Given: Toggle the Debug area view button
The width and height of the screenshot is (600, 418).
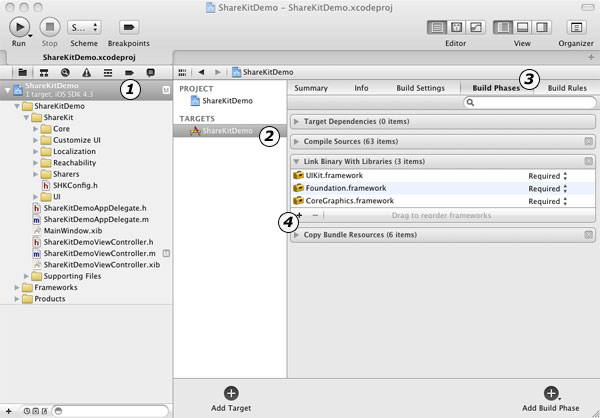Looking at the screenshot, I should (522, 28).
